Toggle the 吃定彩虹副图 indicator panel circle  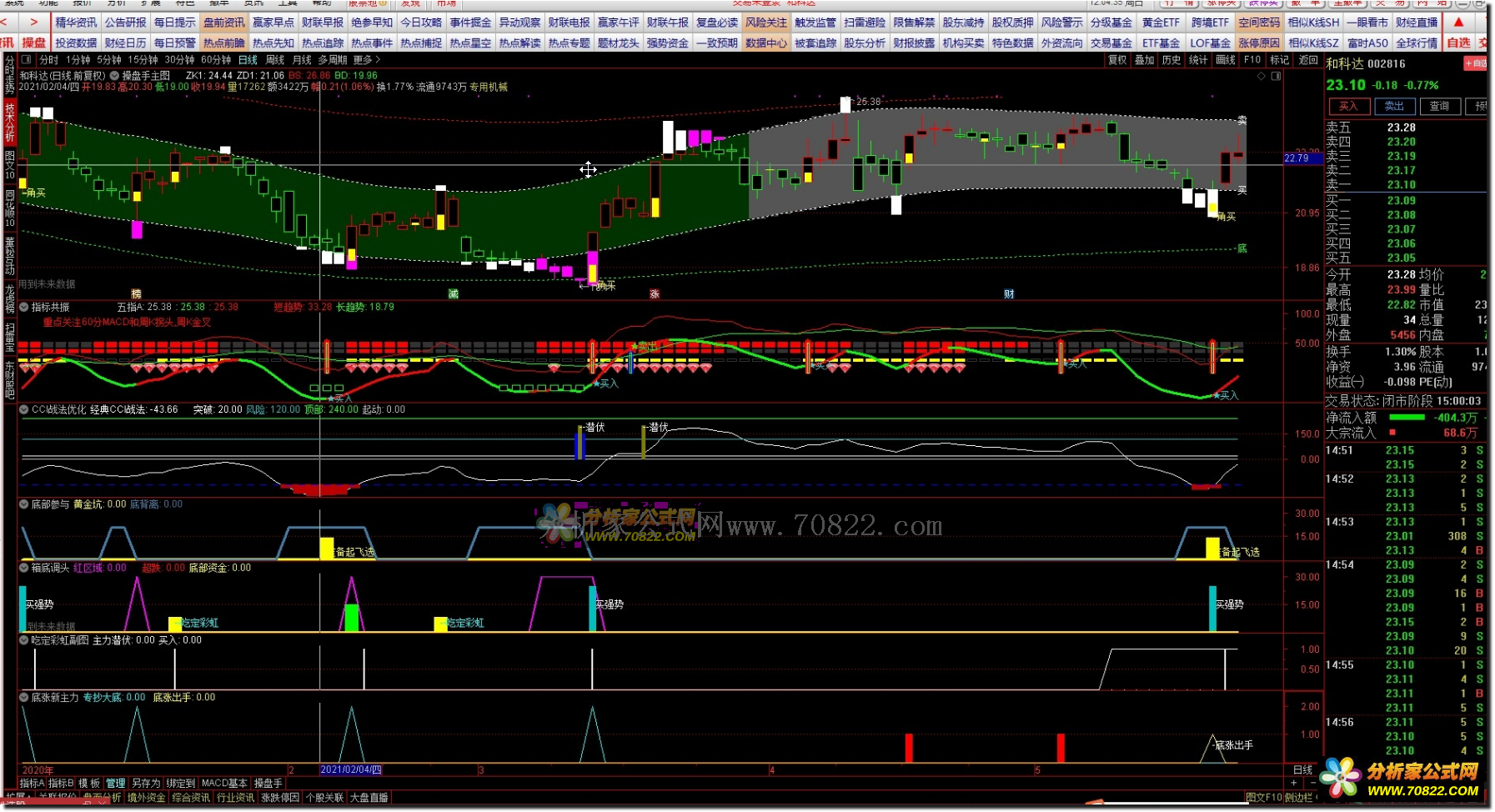[24, 640]
